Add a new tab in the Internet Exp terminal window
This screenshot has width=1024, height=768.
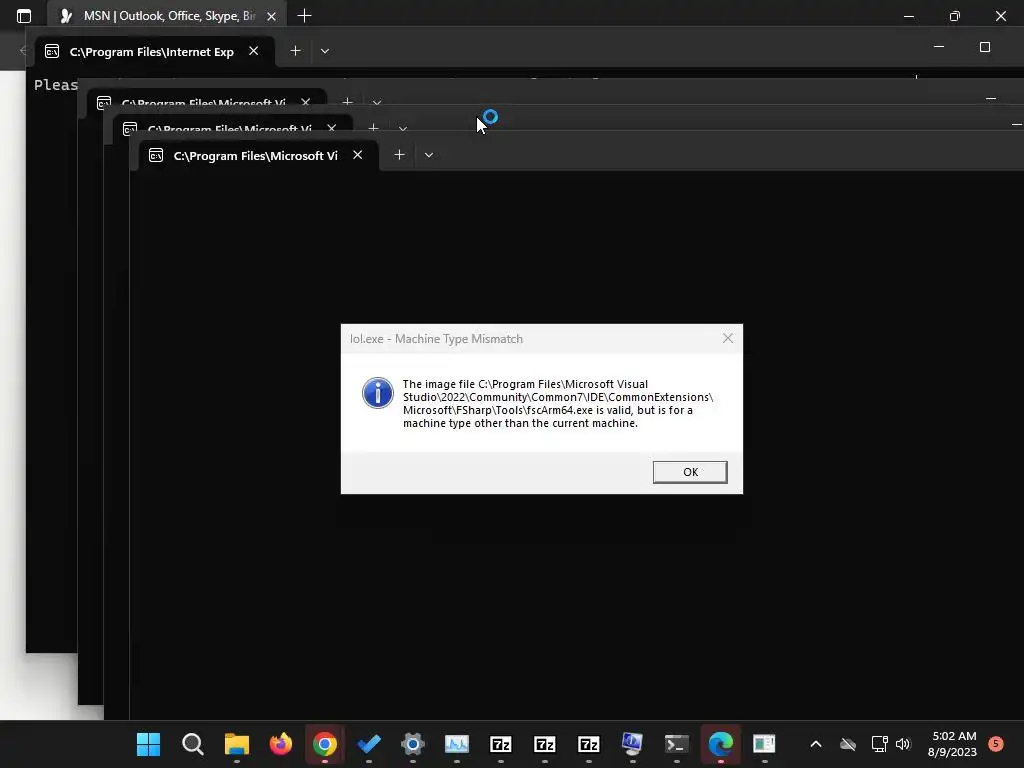click(295, 51)
